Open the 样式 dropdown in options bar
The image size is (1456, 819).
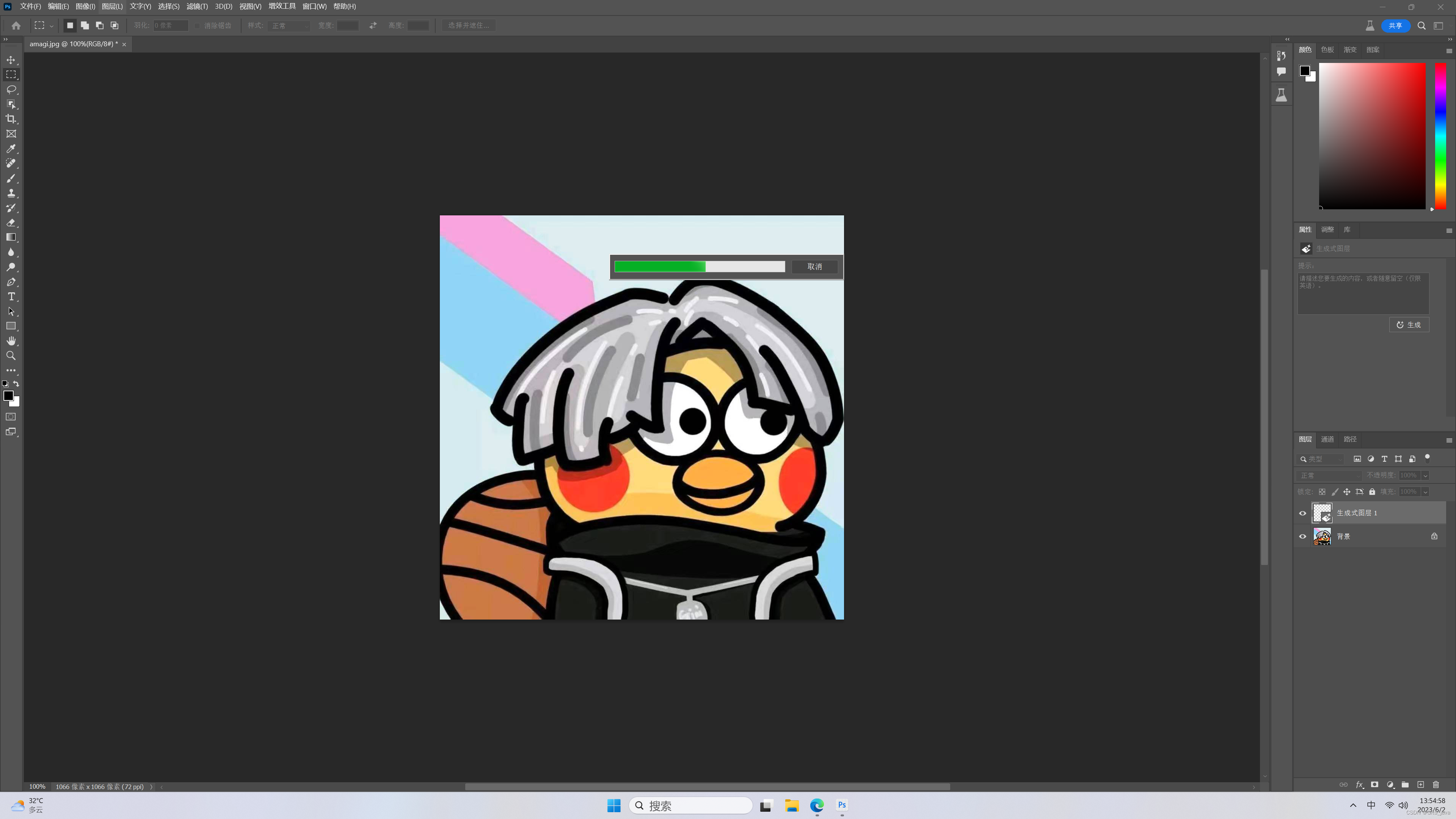pos(289,25)
